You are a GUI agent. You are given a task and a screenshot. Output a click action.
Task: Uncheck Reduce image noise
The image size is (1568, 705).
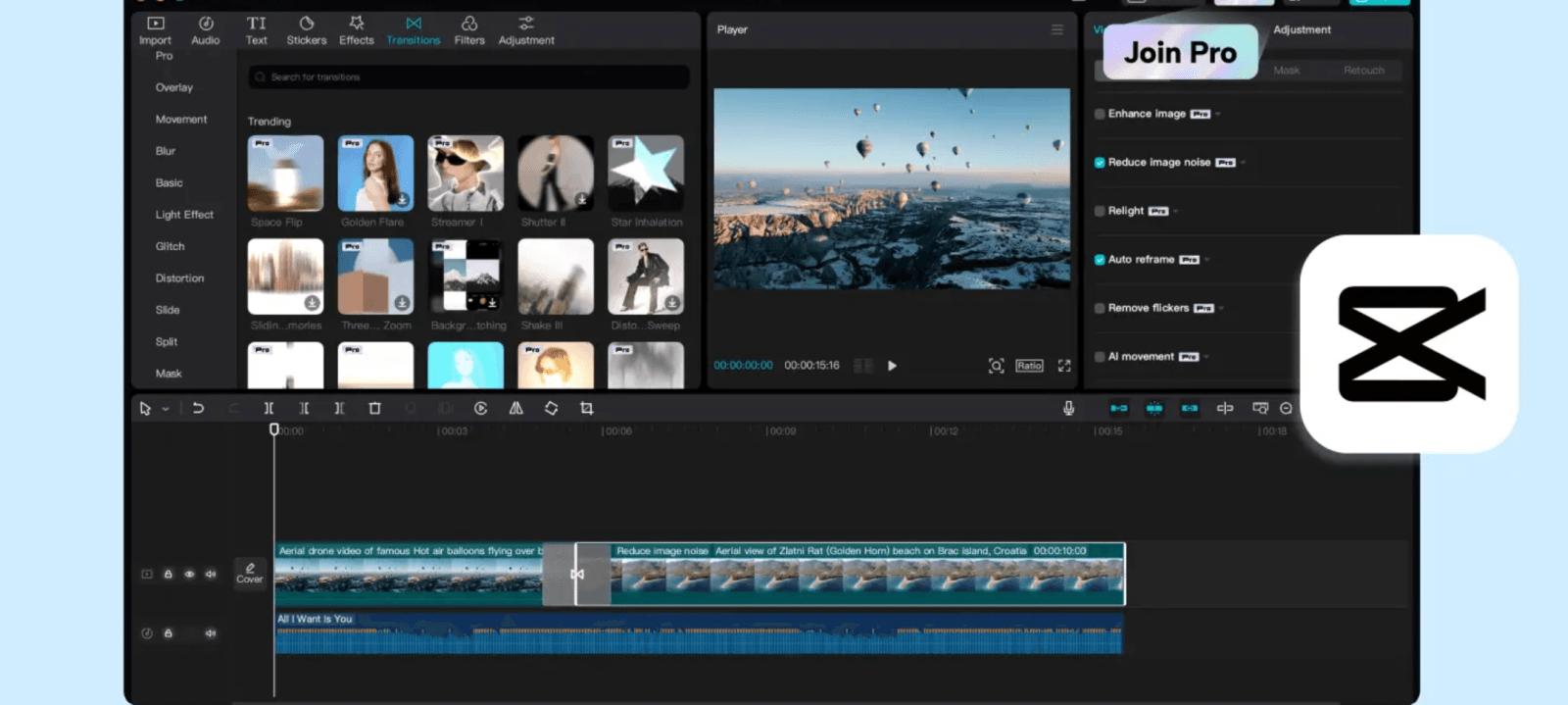(1100, 163)
